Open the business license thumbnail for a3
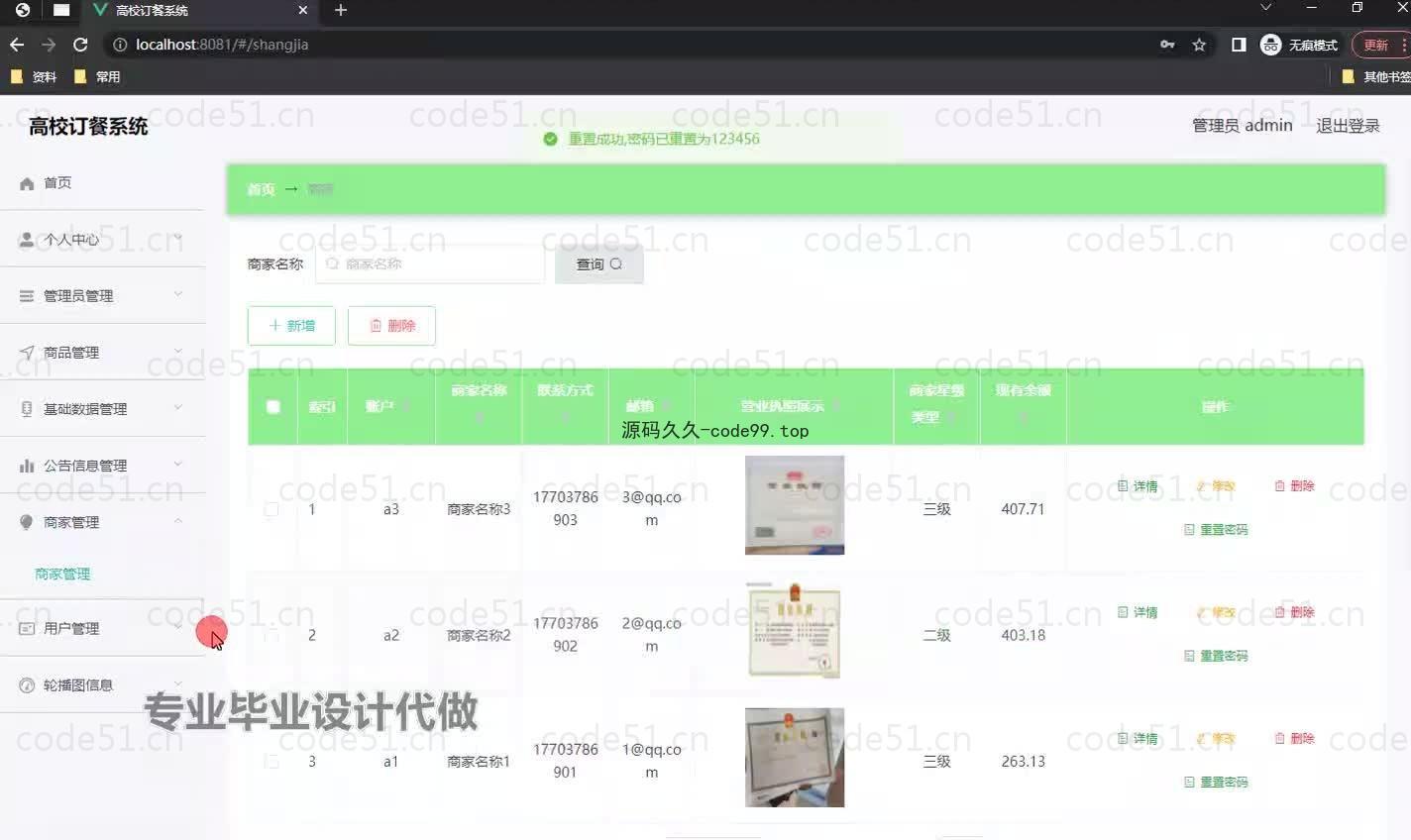Viewport: 1411px width, 840px height. pos(795,505)
